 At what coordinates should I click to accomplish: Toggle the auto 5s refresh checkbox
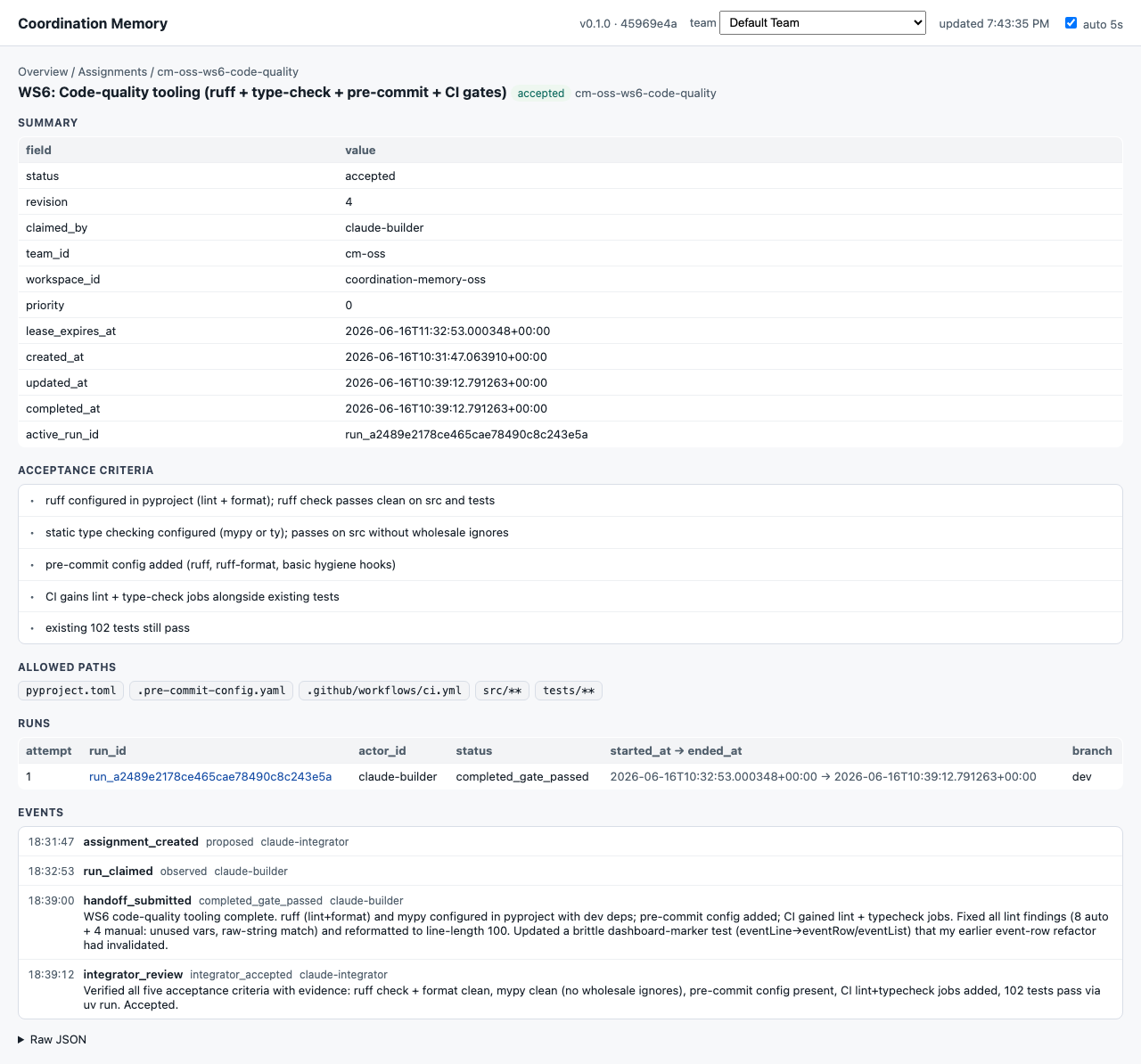[1071, 23]
